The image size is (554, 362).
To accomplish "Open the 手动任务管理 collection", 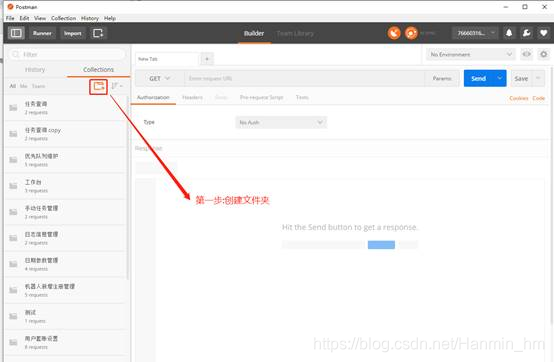I will (66, 212).
